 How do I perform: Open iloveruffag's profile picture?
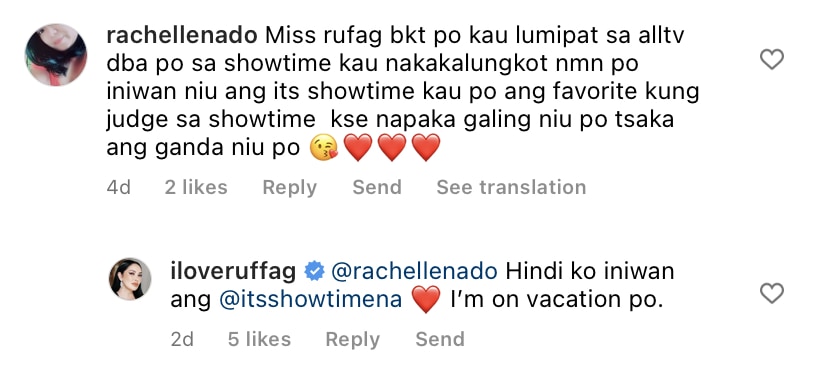[130, 279]
